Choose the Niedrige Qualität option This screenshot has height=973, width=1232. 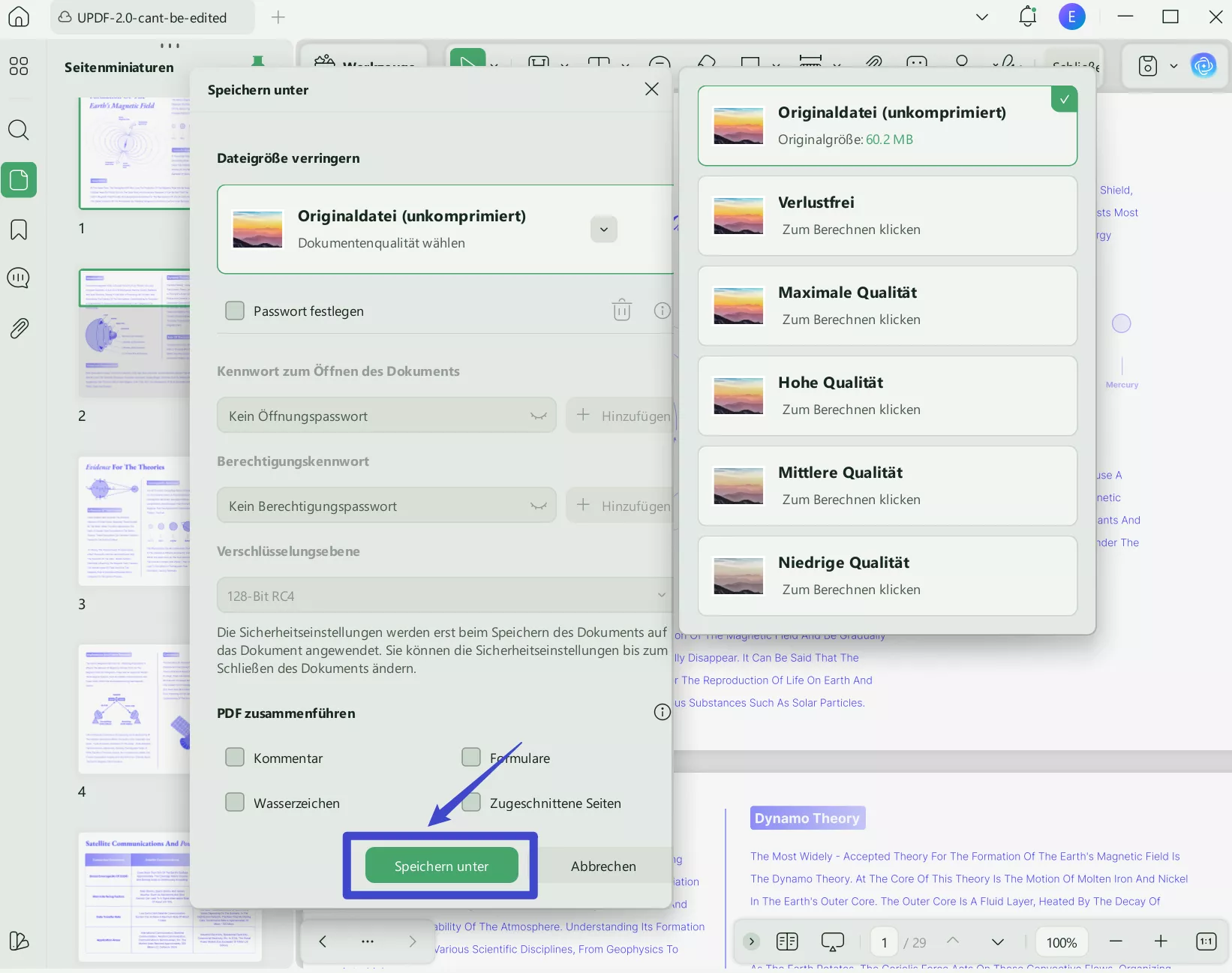[888, 576]
